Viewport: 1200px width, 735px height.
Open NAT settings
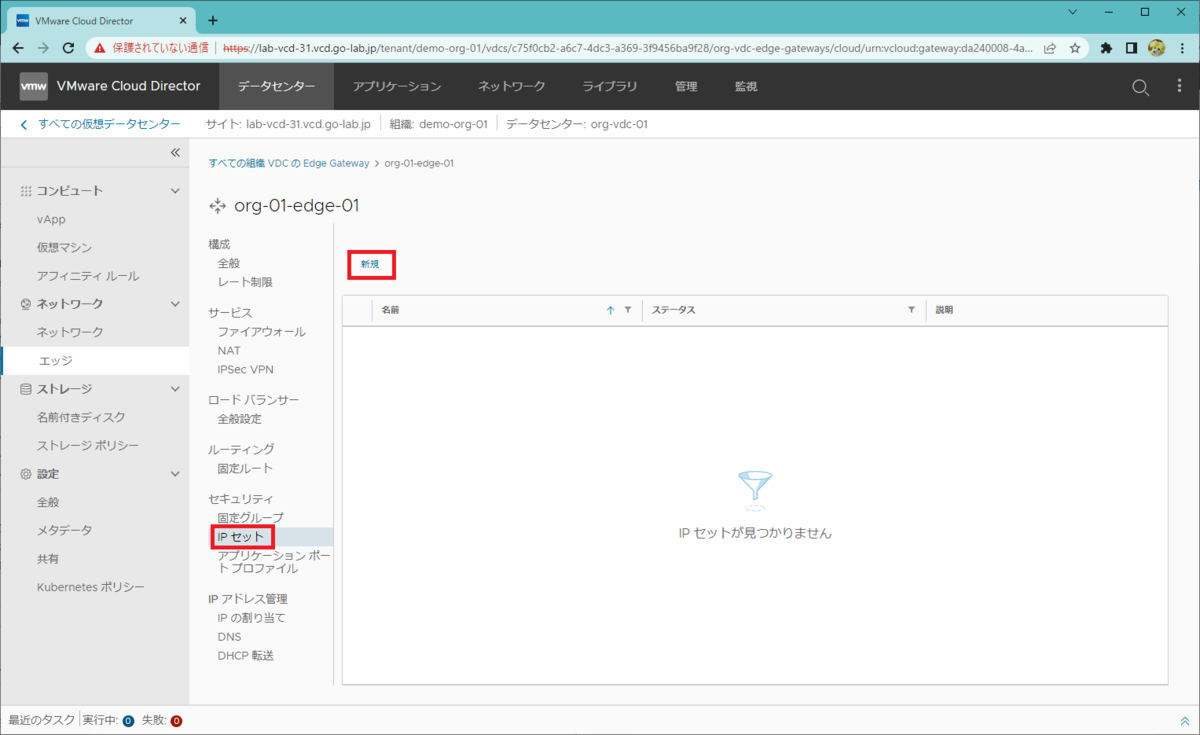click(229, 351)
